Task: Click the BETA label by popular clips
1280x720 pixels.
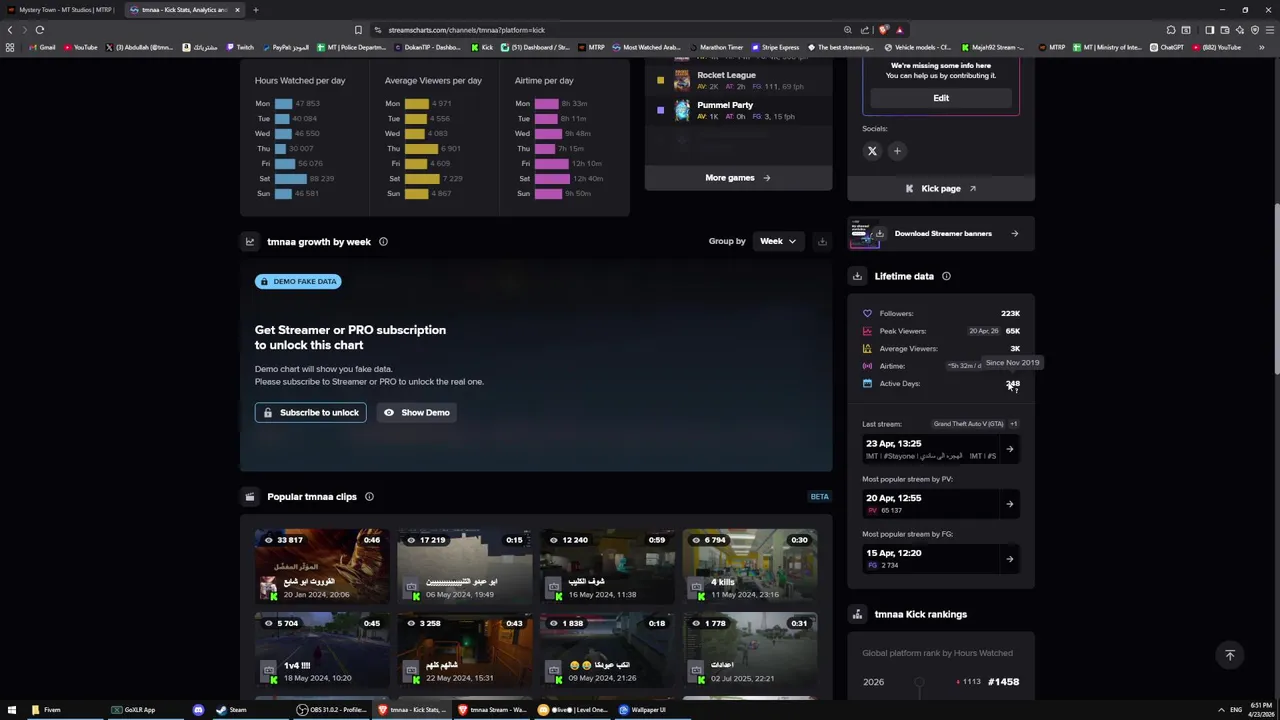Action: pos(819,496)
